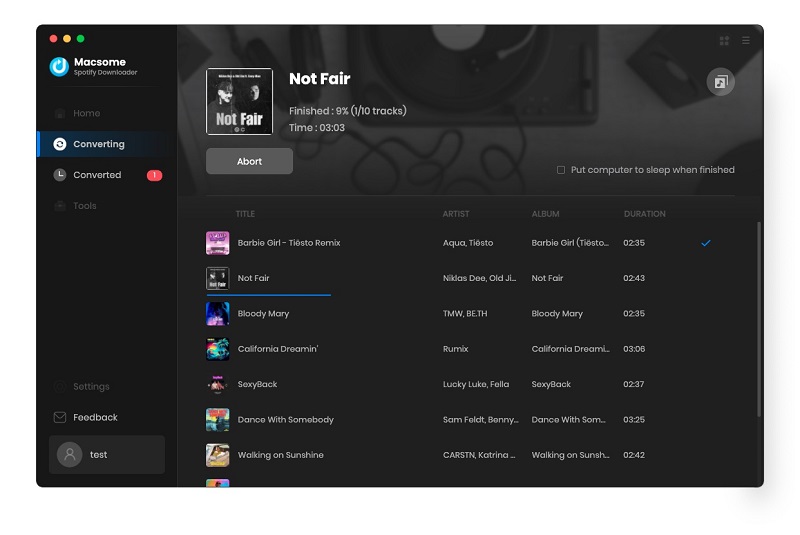
Task: Click the user avatar icon
Action: 70,454
